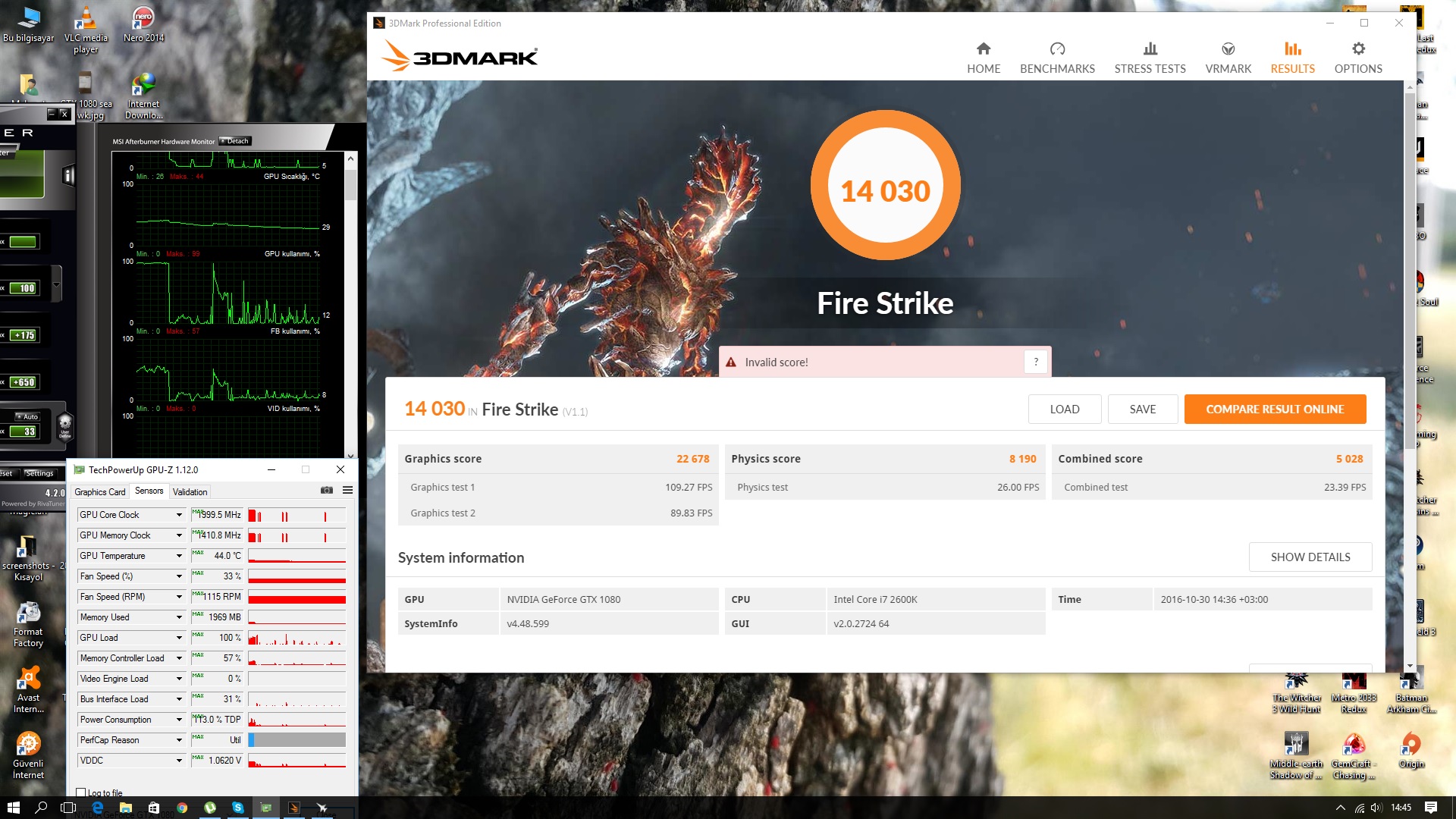Viewport: 1456px width, 819px height.
Task: Expand GPU Core Clock sensor dropdown
Action: pos(179,515)
